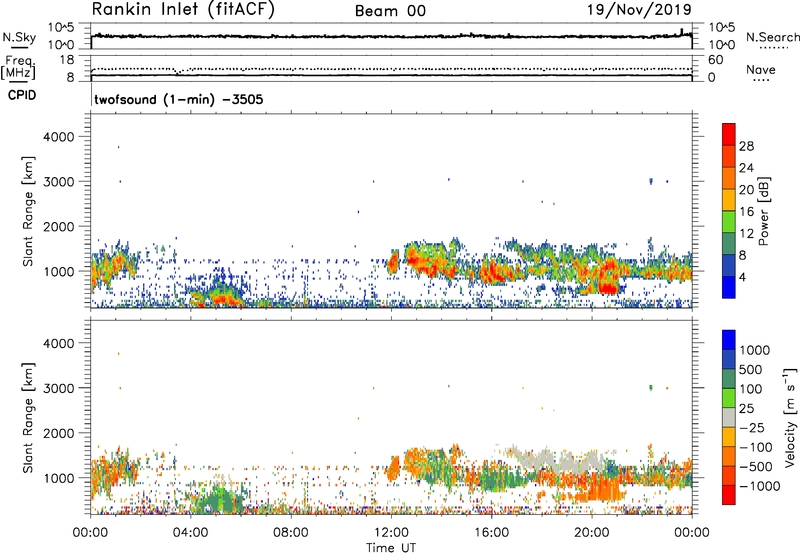Click the '2000' tick of the velocity panel
This screenshot has height=554, width=800.
point(59,433)
